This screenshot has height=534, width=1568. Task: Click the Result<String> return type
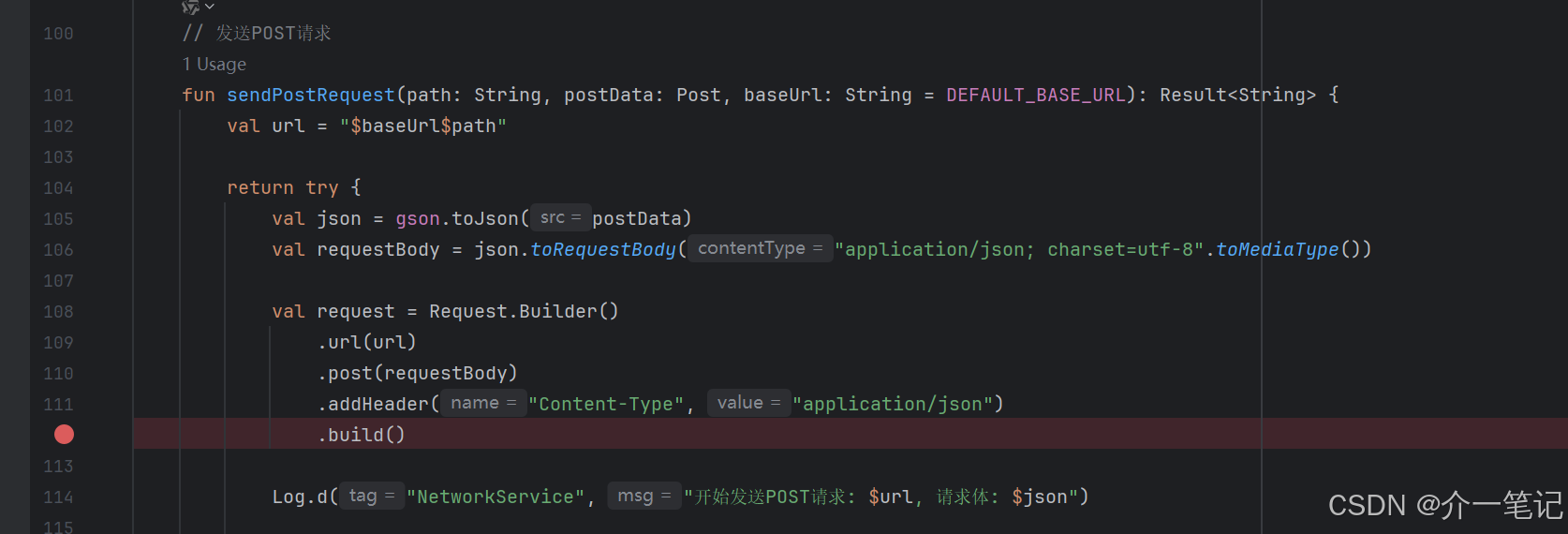(x=1238, y=95)
